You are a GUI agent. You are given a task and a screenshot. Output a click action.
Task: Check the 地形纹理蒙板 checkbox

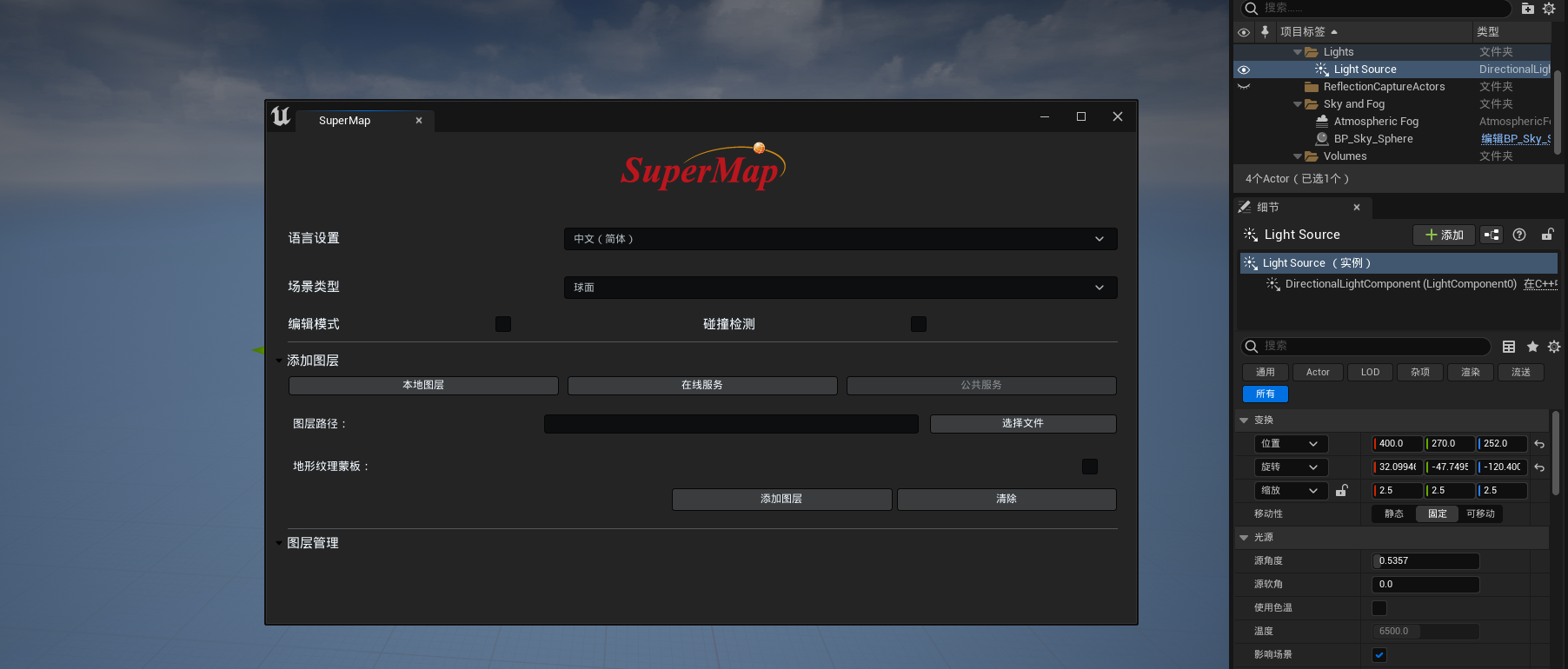coord(1090,467)
